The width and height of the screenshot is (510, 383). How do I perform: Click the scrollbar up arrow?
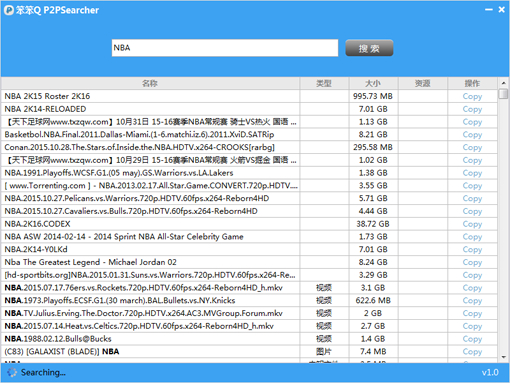[503, 83]
